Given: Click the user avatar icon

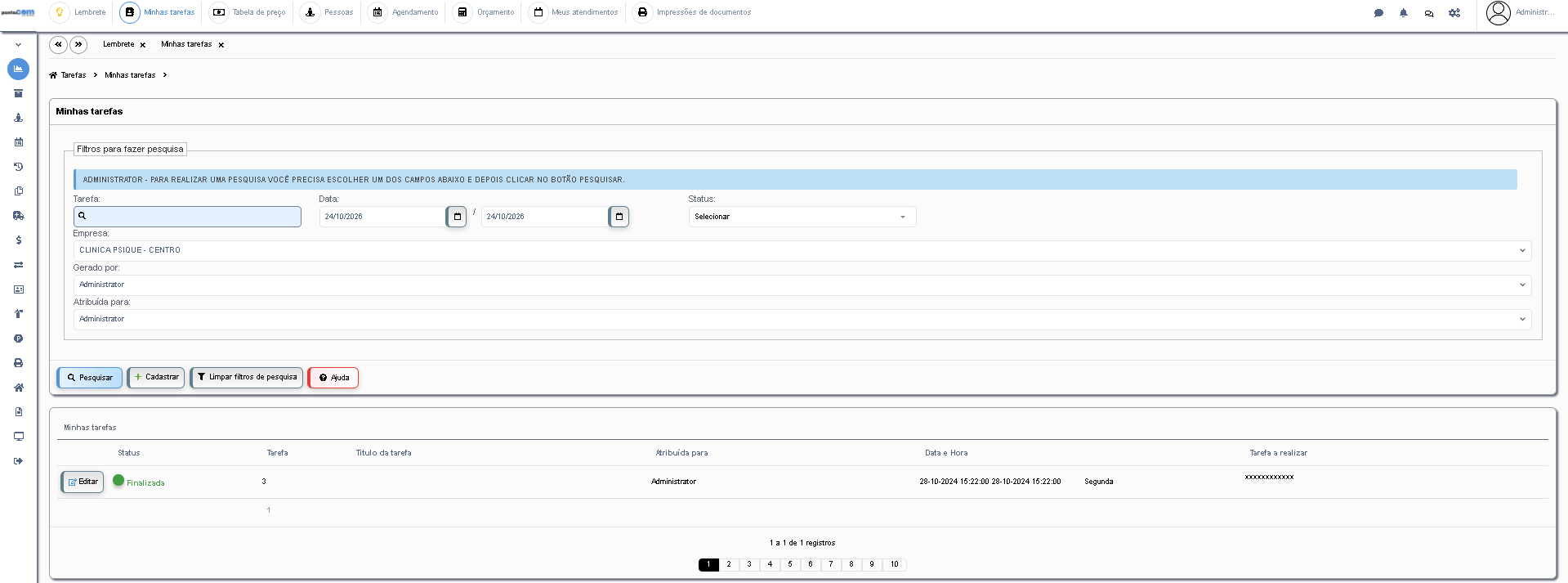Looking at the screenshot, I should [x=1499, y=13].
